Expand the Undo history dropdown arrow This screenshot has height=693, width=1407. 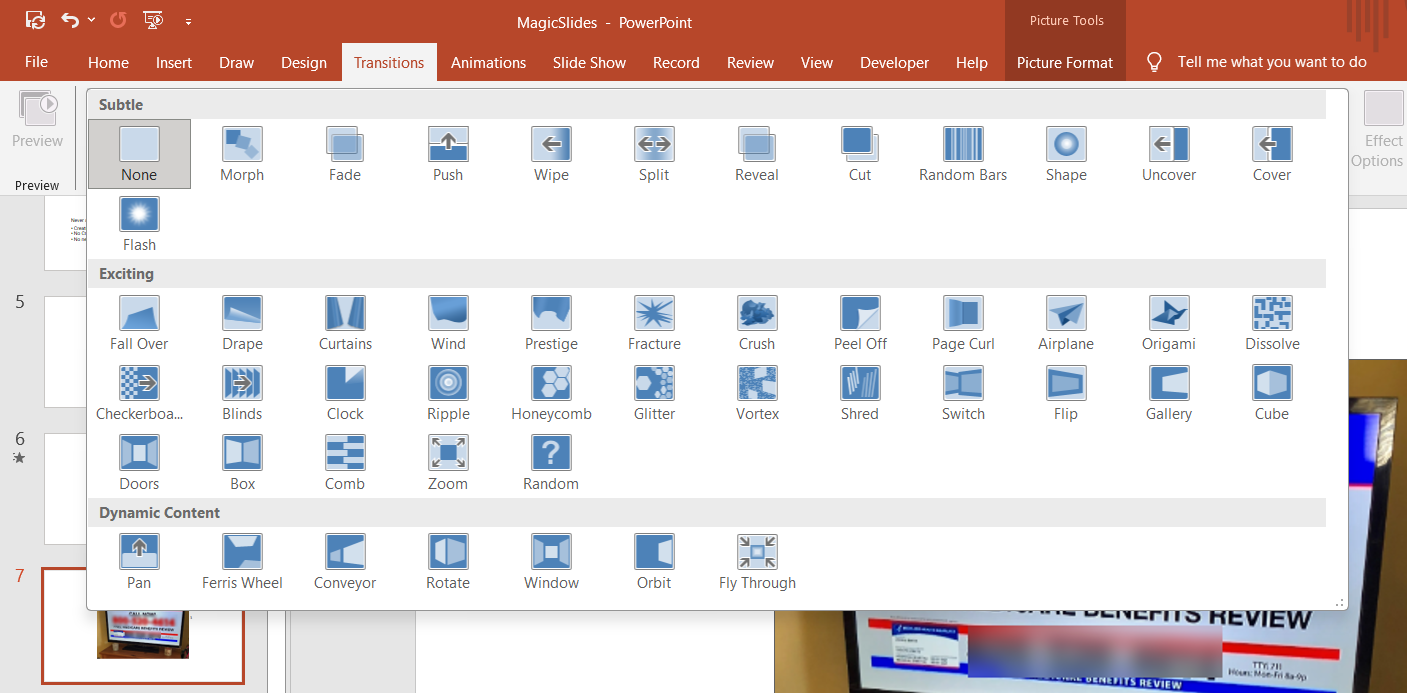92,21
